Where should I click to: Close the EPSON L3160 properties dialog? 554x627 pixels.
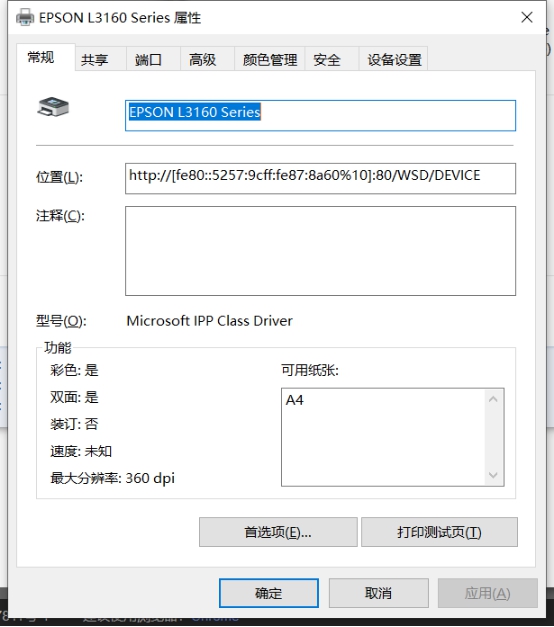pyautogui.click(x=527, y=17)
